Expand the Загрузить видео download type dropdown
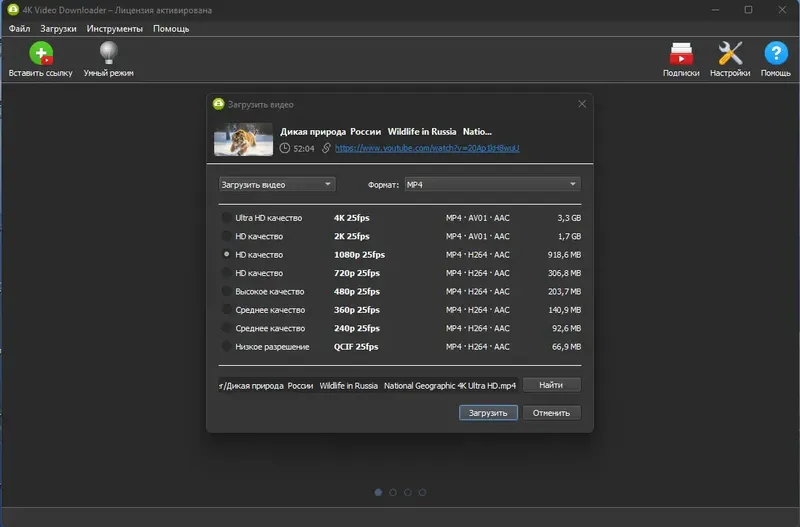 pyautogui.click(x=277, y=184)
